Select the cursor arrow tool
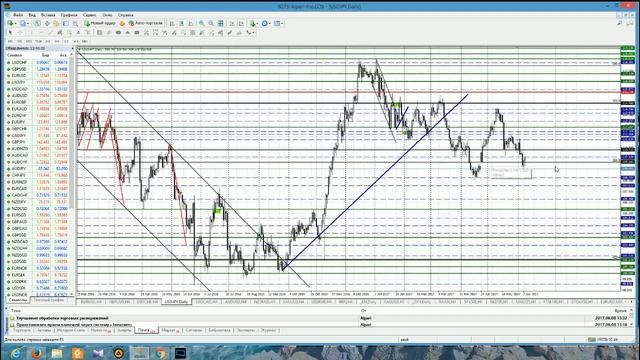Viewport: 640px width, 360px height. (x=10, y=32)
